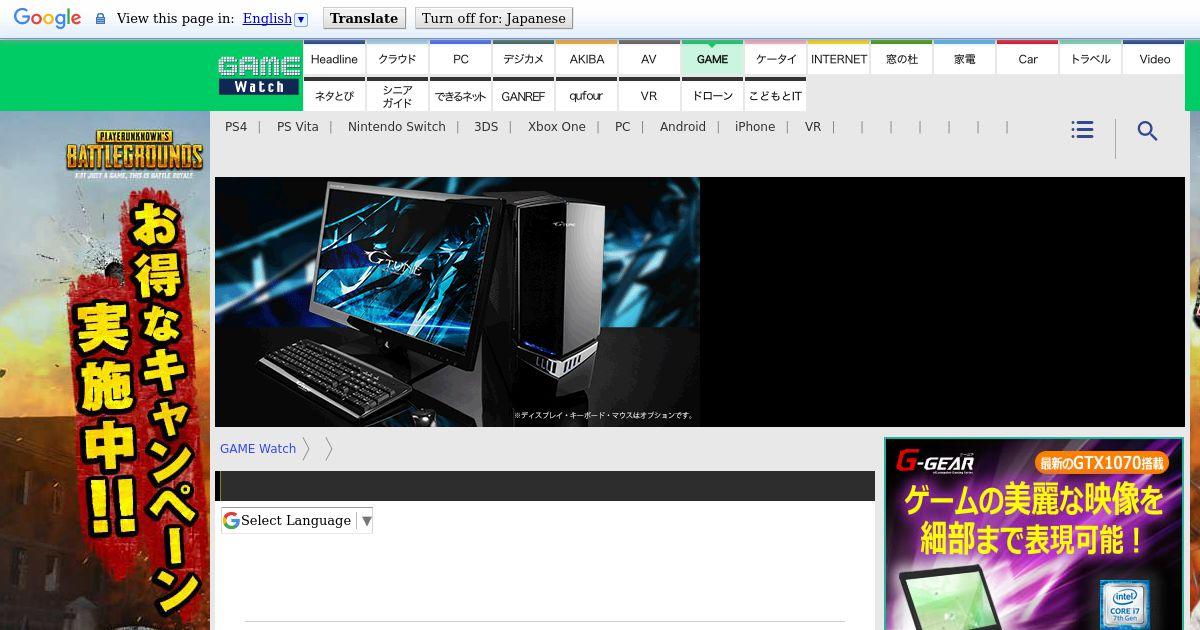Go to VR category link in platform bar
Viewport: 1200px width, 630px height.
(x=813, y=127)
